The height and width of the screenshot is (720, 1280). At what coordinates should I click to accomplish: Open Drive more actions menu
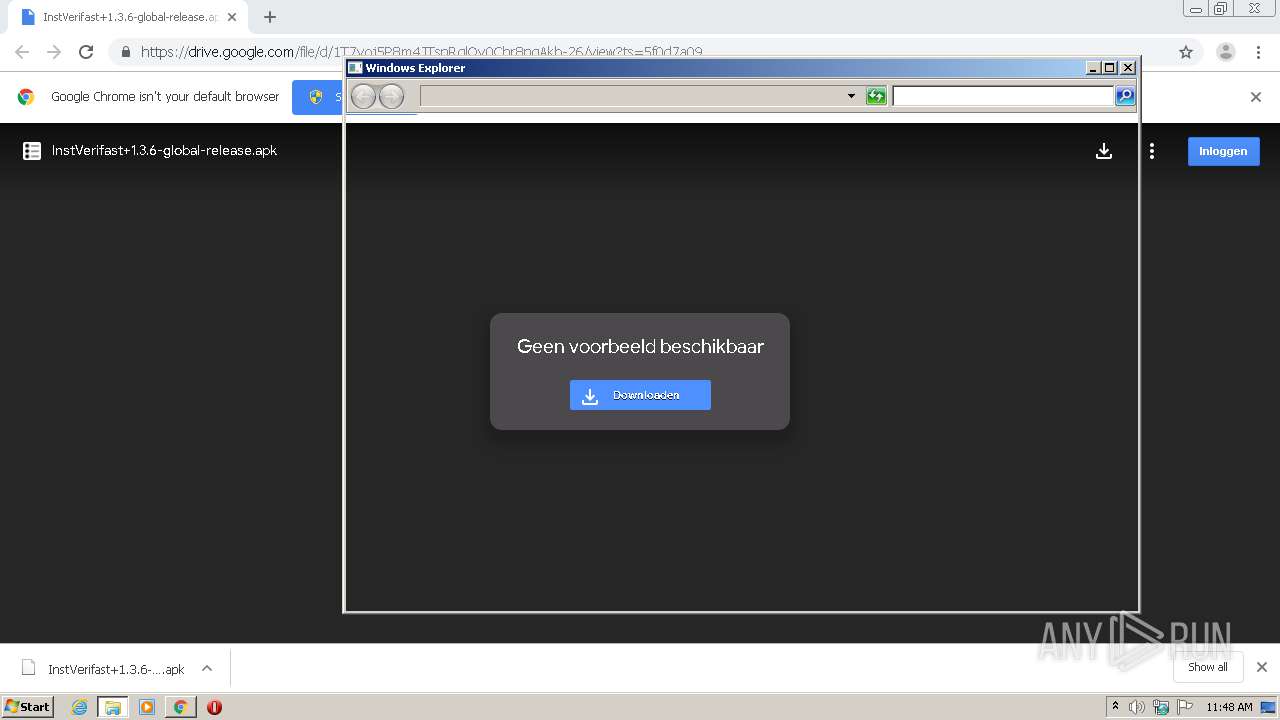pos(1152,151)
